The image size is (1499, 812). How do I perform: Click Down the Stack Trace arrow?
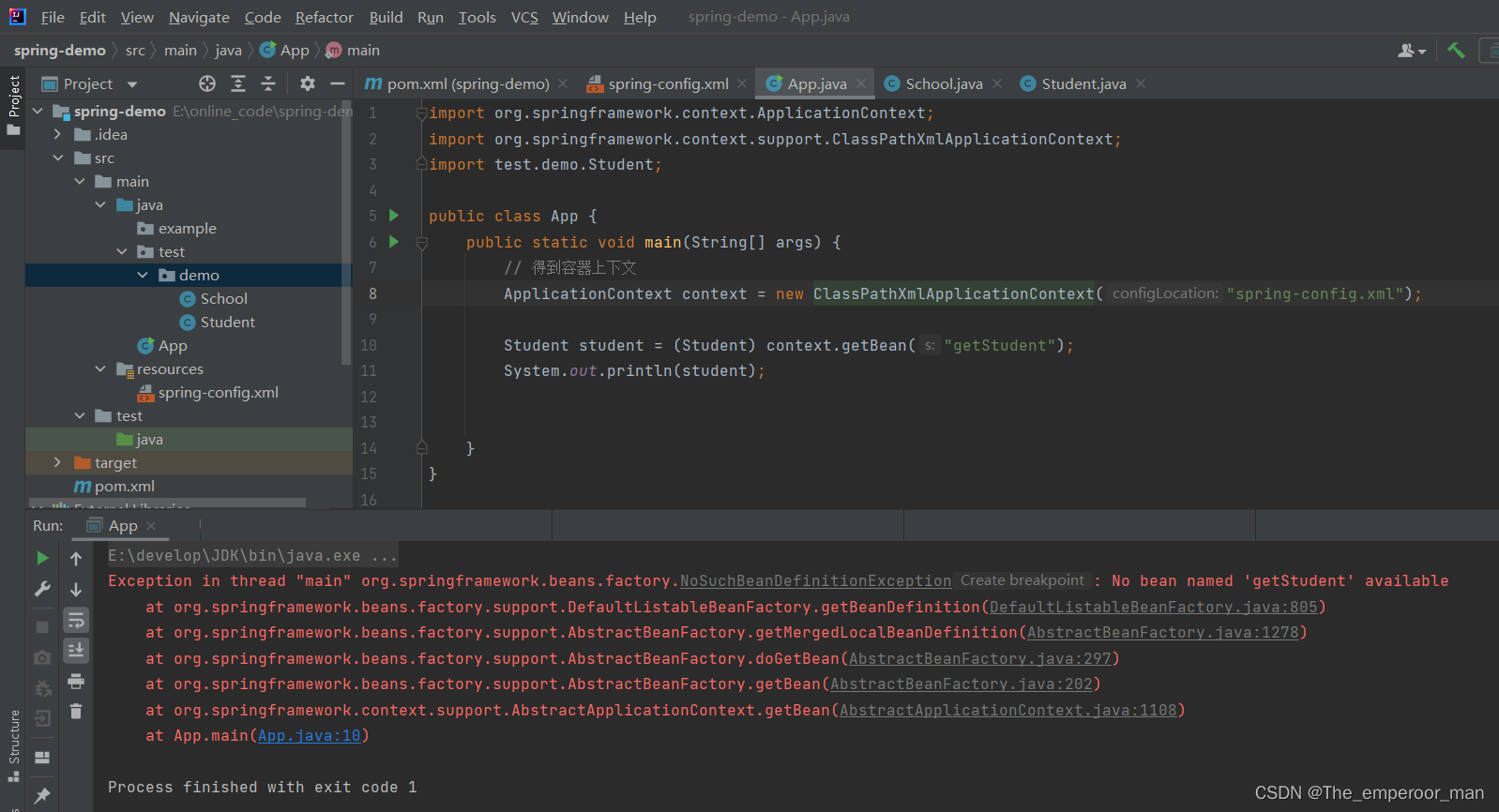(x=76, y=589)
